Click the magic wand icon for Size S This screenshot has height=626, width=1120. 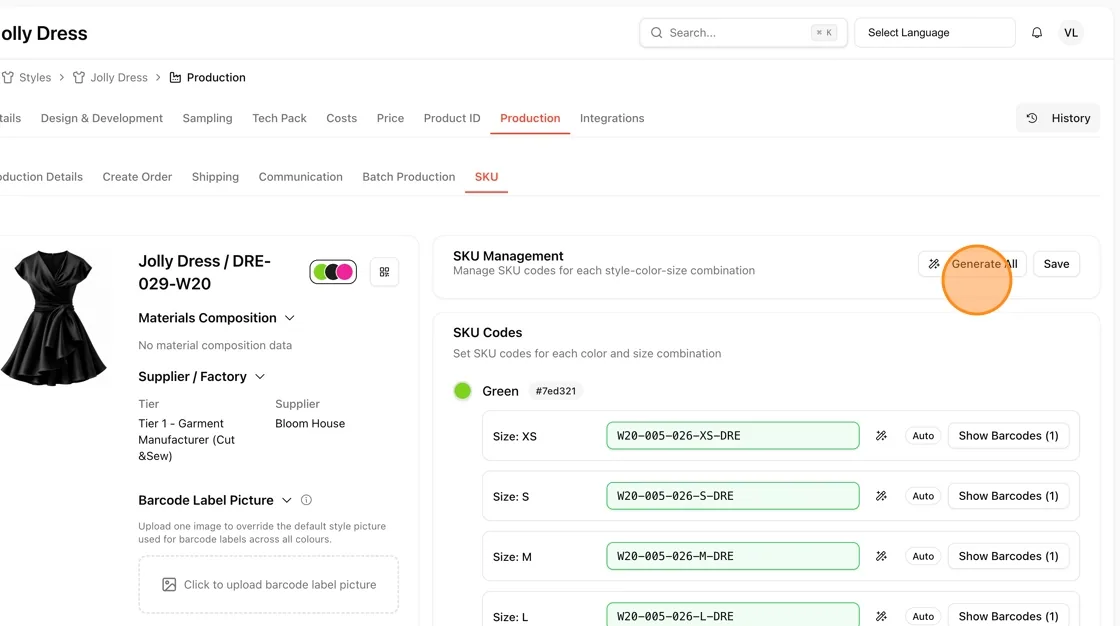tap(881, 496)
